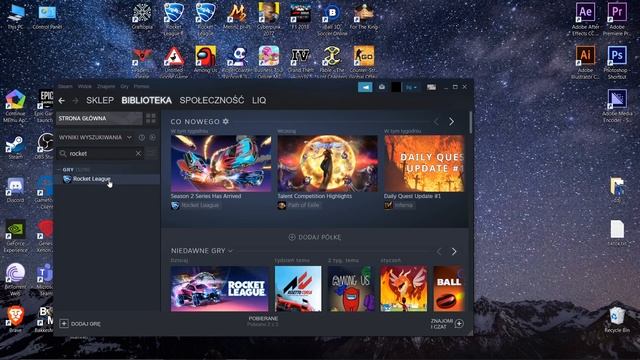
Task: Open NIEDAWNE GRY sort dropdown
Action: point(231,251)
